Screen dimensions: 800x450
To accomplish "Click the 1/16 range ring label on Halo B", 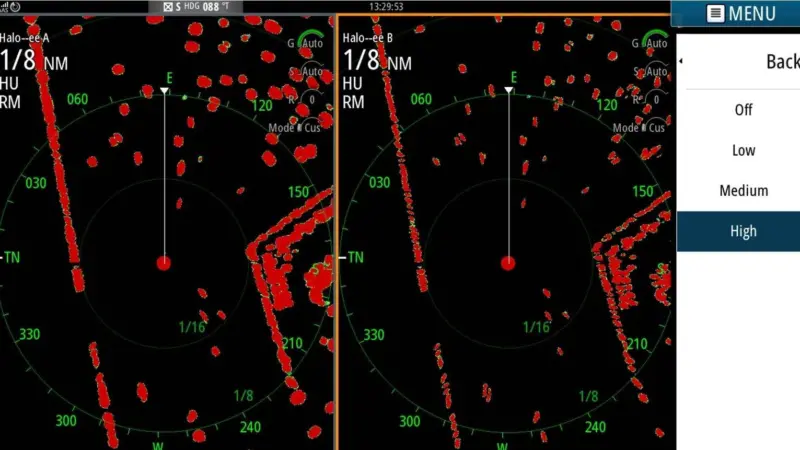I will pyautogui.click(x=536, y=327).
